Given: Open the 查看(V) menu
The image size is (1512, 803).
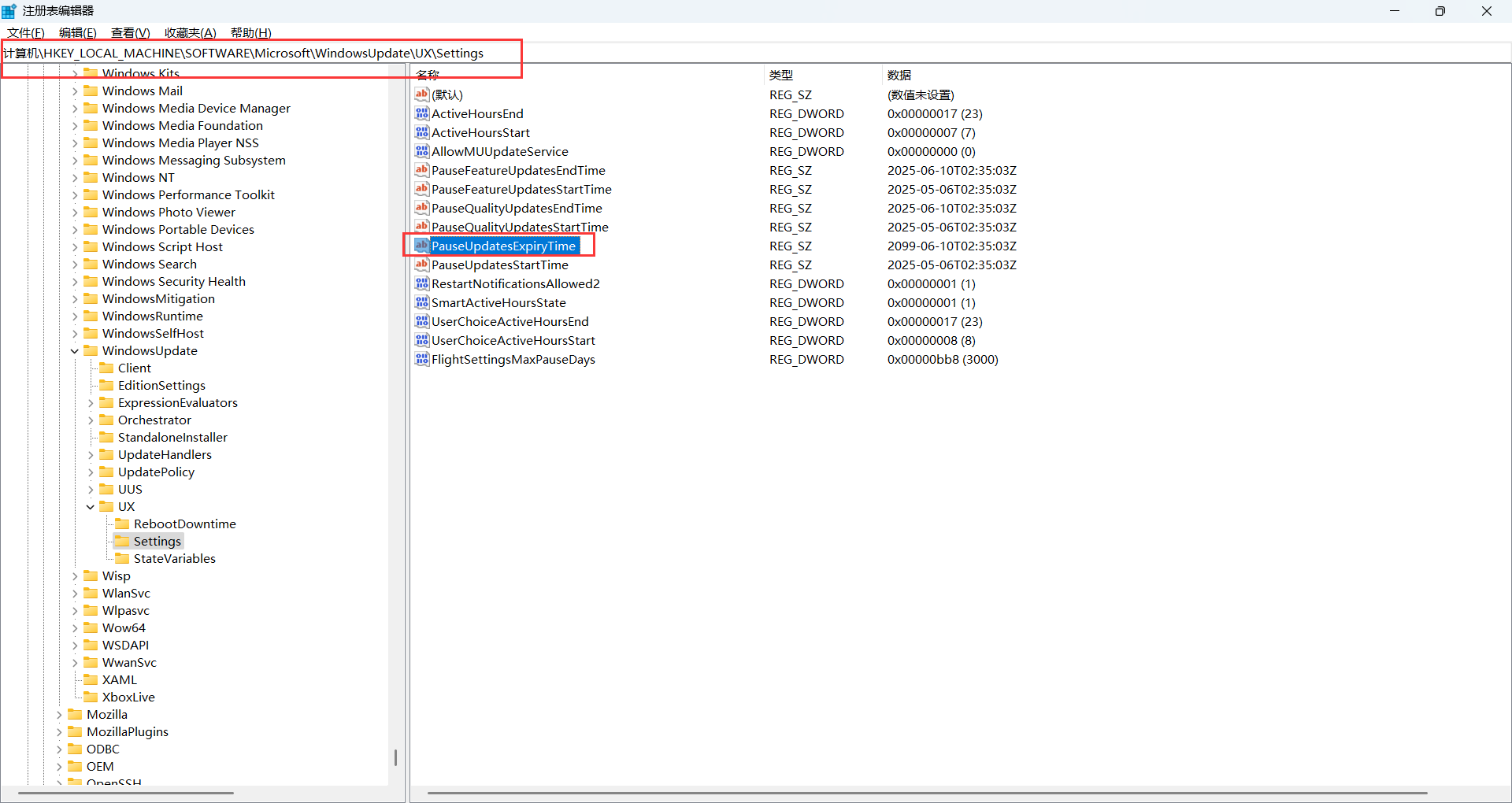Looking at the screenshot, I should pos(131,33).
